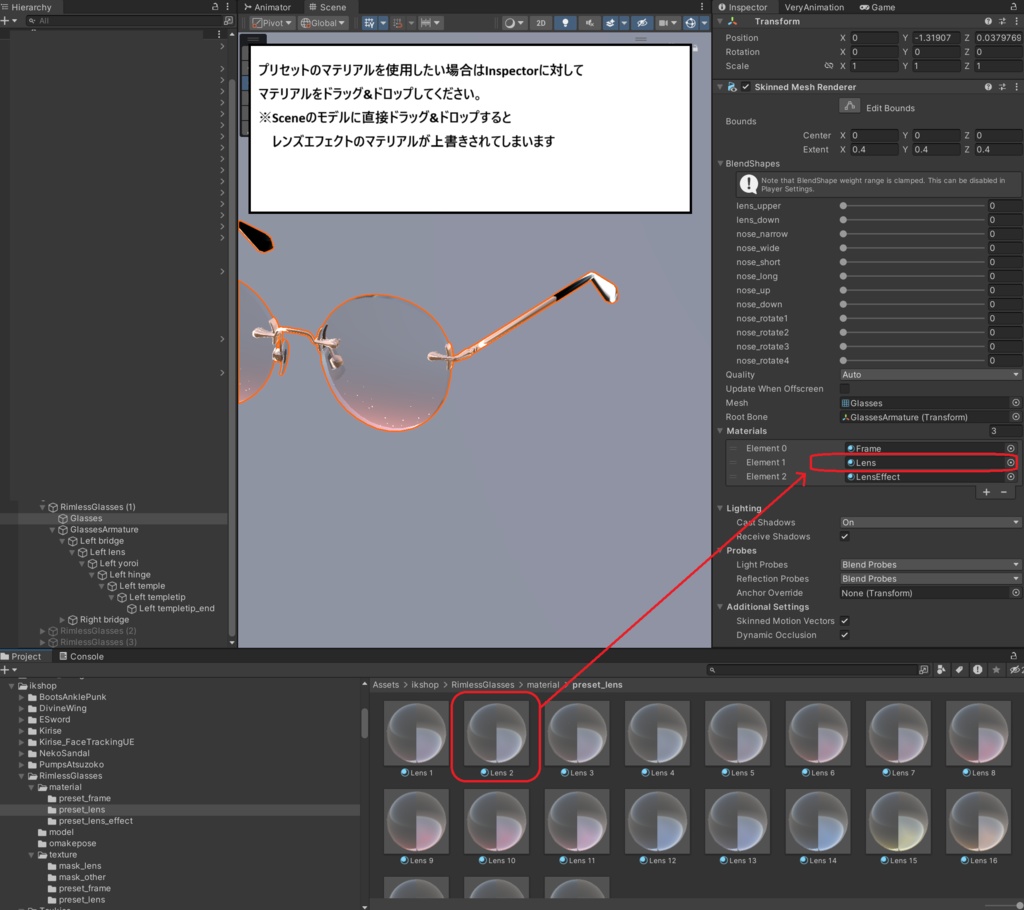Screen dimensions: 1024x910
Task: Click Edit Bounds icon button
Action: (x=849, y=106)
